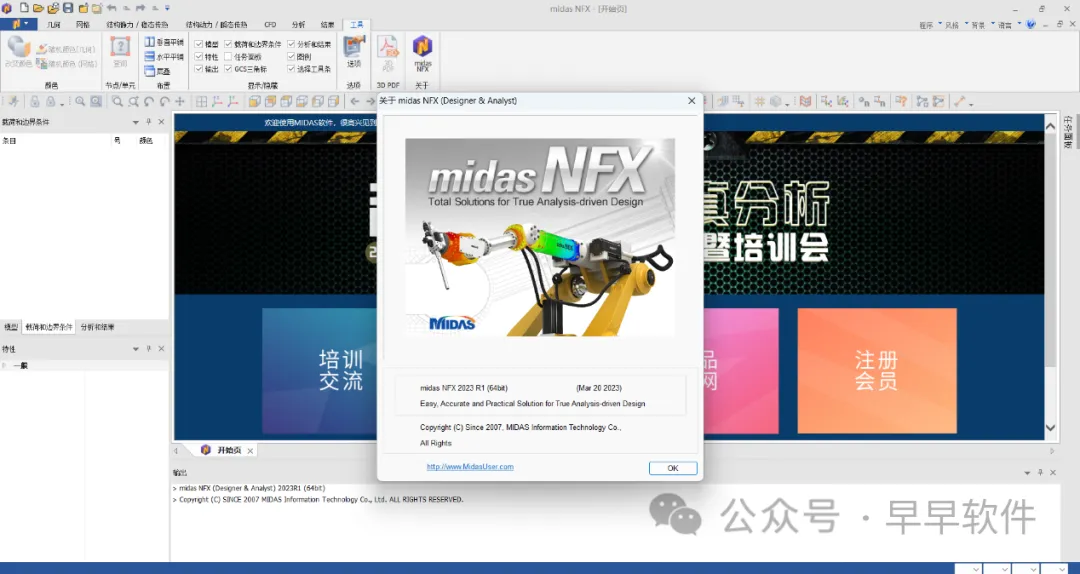Close the 开始页 document tab
The image size is (1080, 574).
click(x=250, y=451)
